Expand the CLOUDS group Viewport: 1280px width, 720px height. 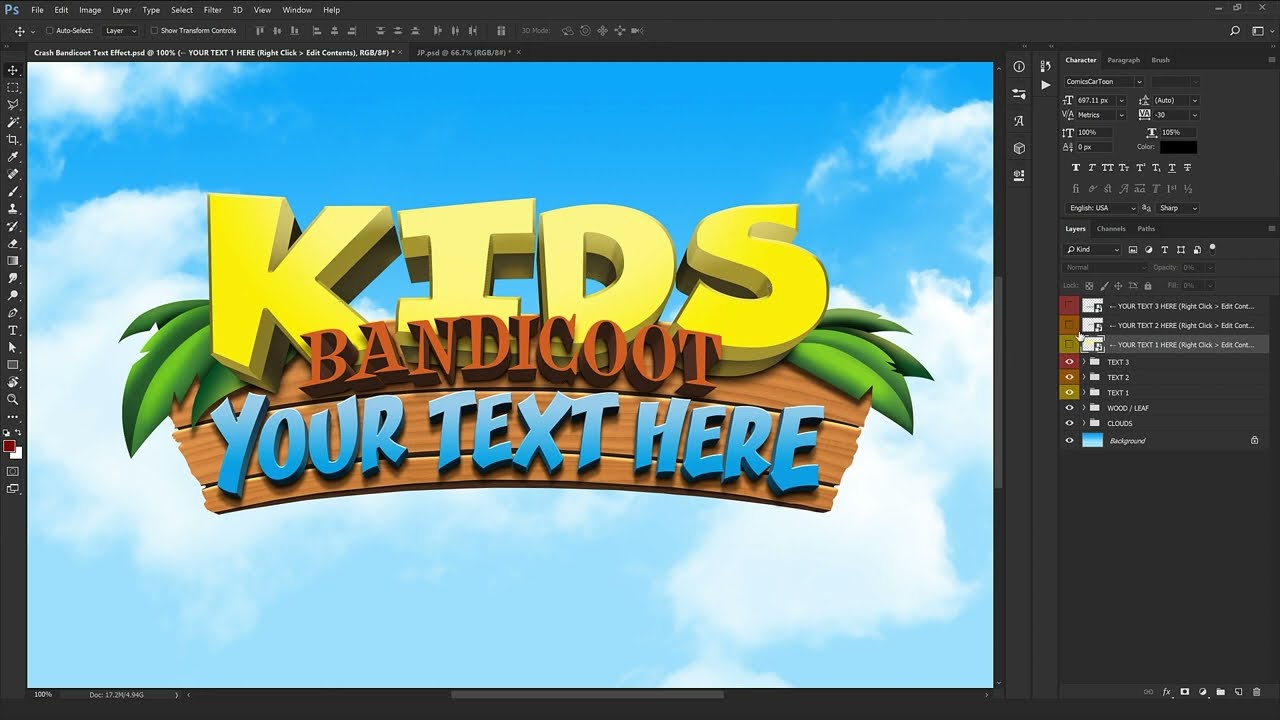tap(1084, 423)
